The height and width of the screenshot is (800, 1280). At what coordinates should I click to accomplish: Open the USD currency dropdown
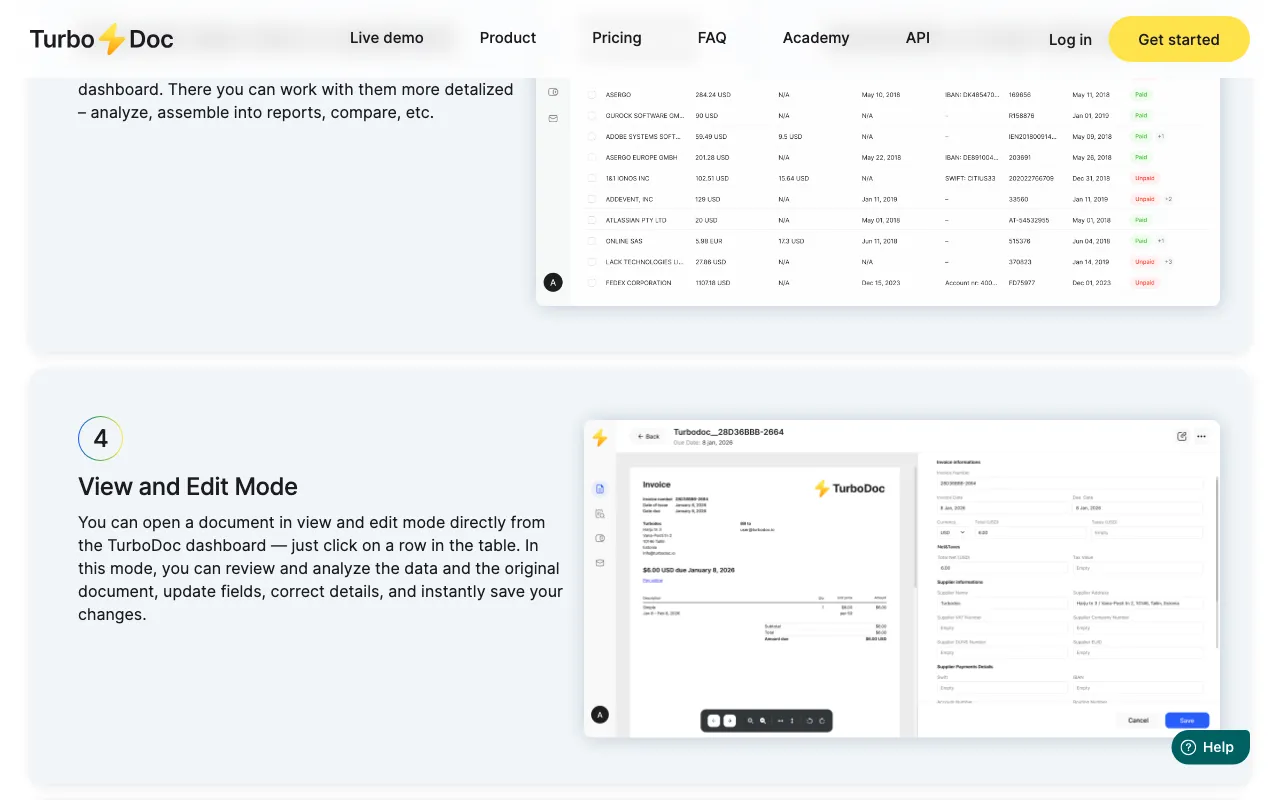(952, 533)
